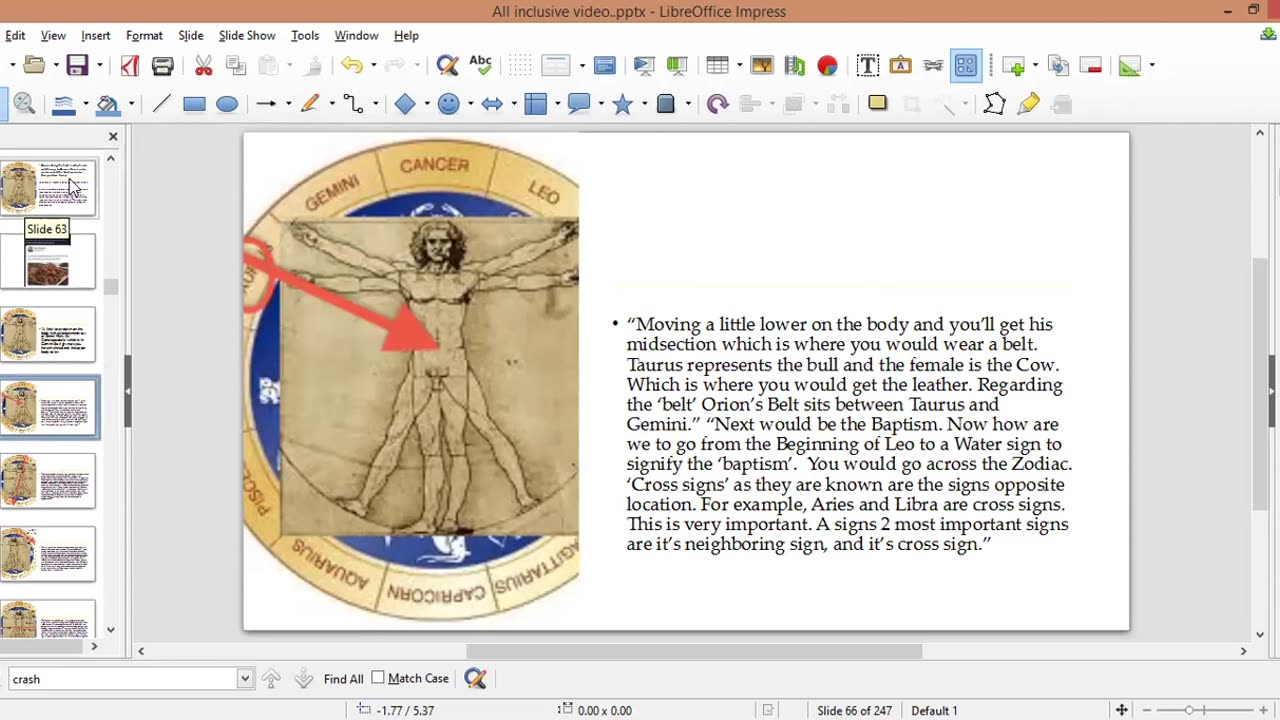Image resolution: width=1280 pixels, height=720 pixels.
Task: Click the horizontal scrollbar below the slide
Action: (692, 651)
